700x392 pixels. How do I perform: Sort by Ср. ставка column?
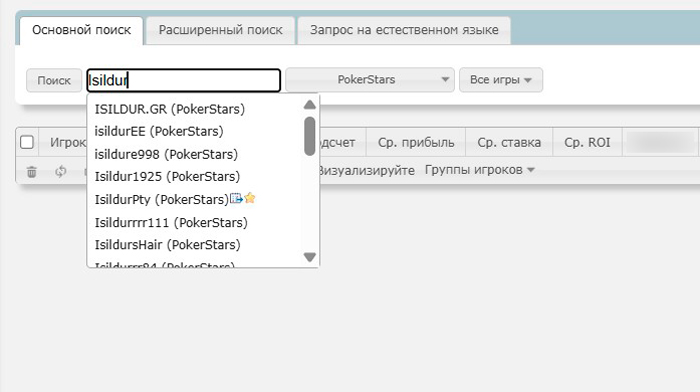(x=509, y=142)
